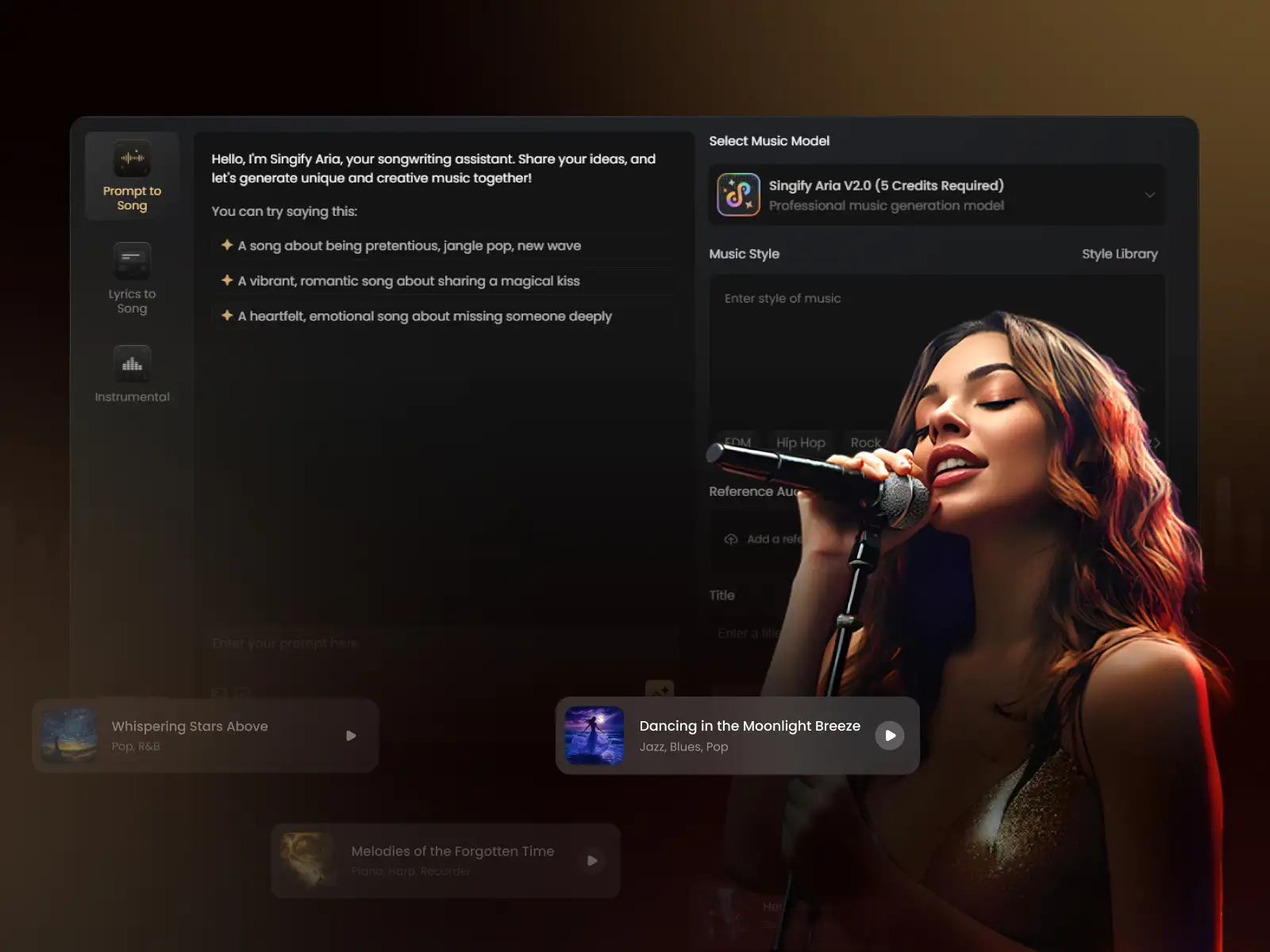Choose the Hip Hop style tag
This screenshot has width=1270, height=952.
[x=800, y=443]
